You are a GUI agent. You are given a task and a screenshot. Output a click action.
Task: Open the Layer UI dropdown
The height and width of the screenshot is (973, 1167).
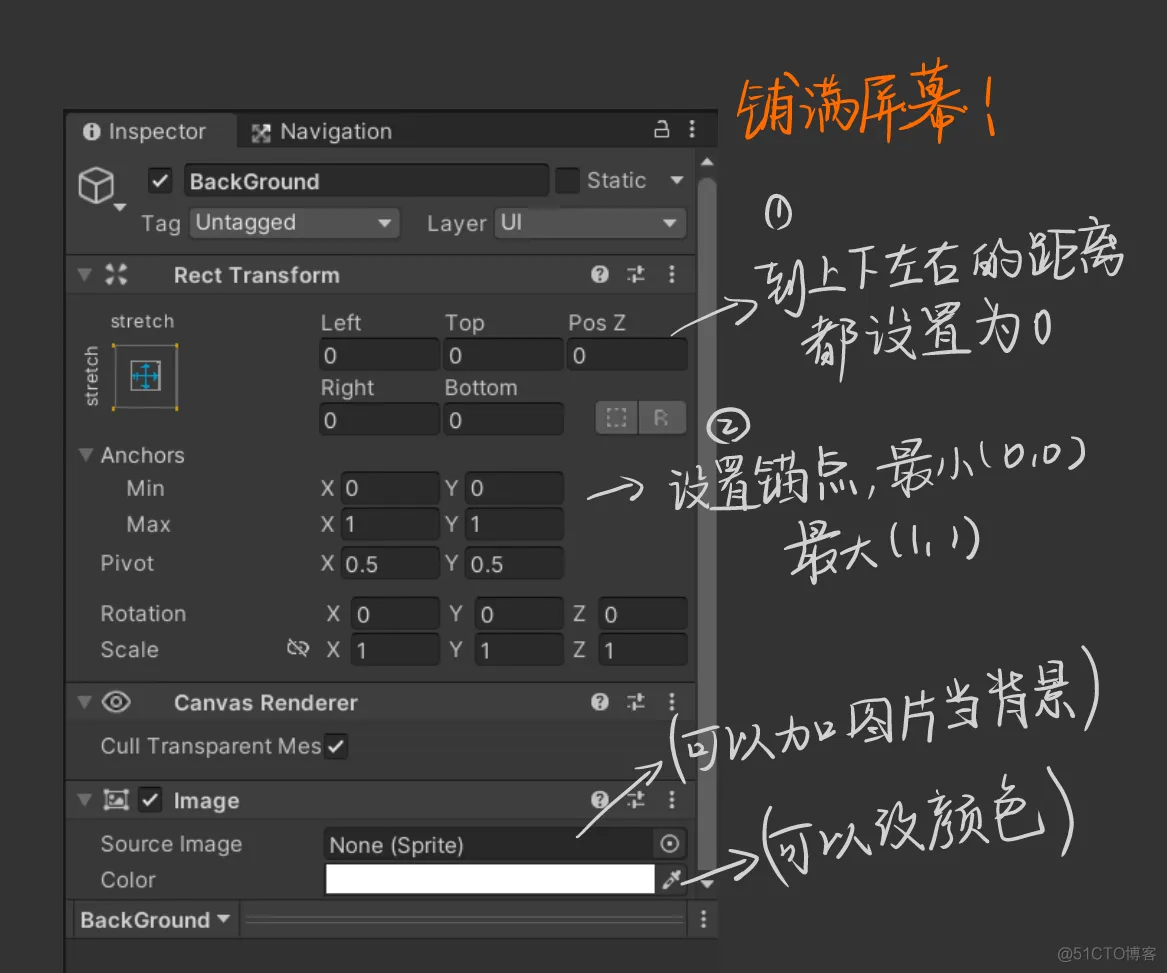tap(589, 223)
